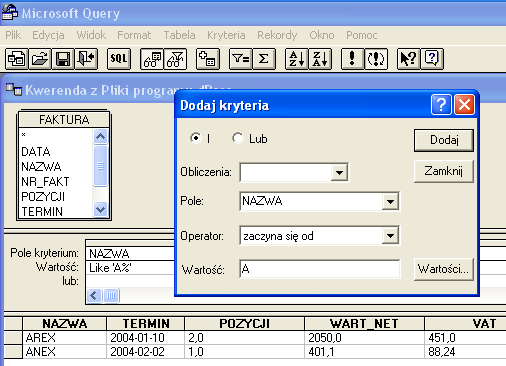Click the dialog help question mark button
Image resolution: width=506 pixels, height=366 pixels.
tap(441, 105)
